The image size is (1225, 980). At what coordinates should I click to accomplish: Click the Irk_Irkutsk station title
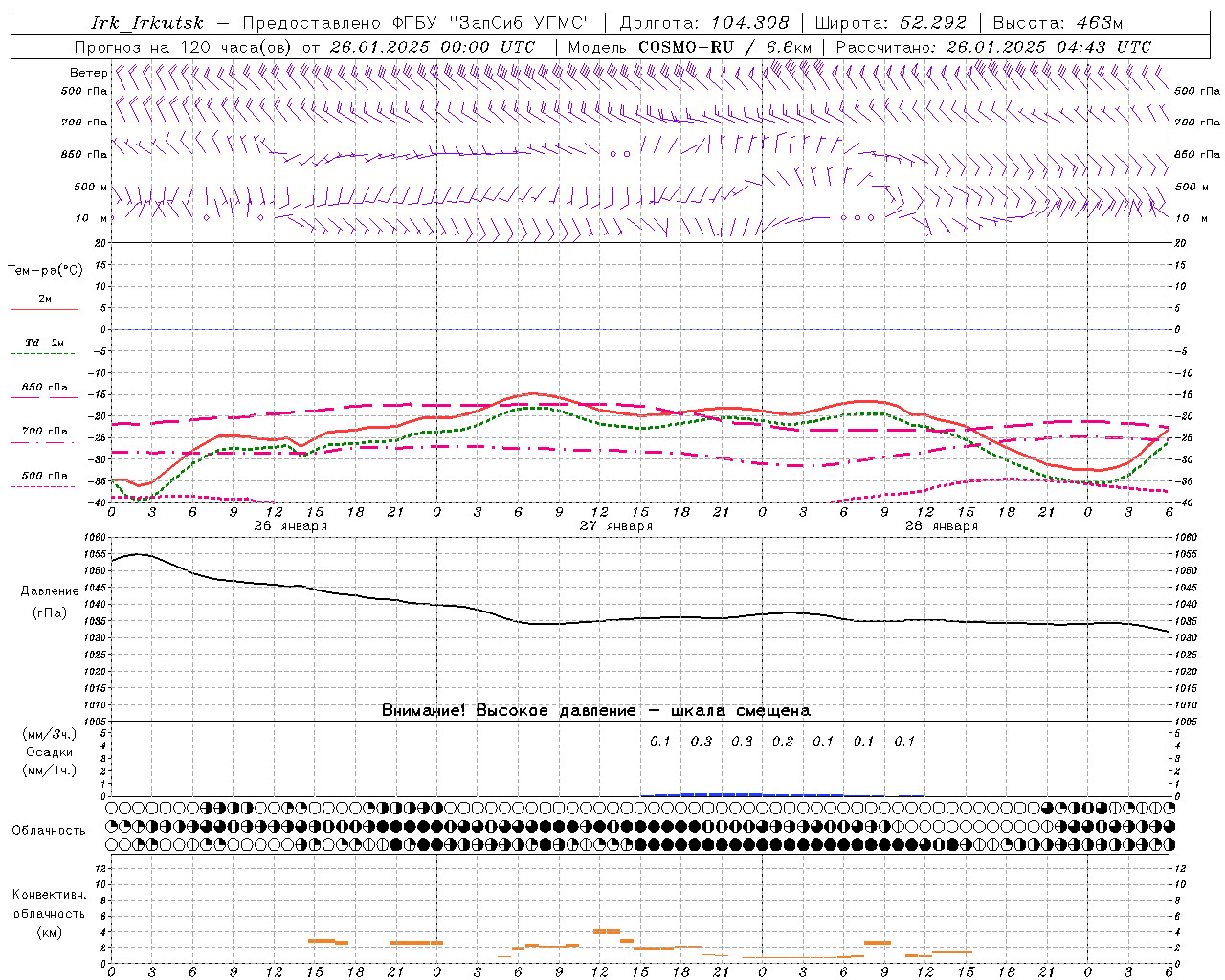[x=146, y=23]
